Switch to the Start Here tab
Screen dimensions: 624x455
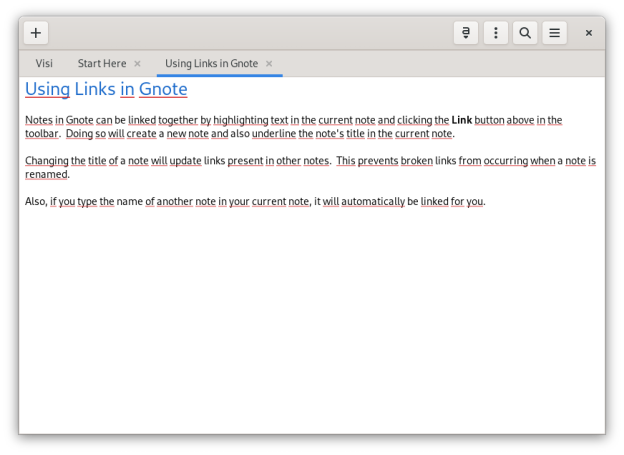point(101,63)
